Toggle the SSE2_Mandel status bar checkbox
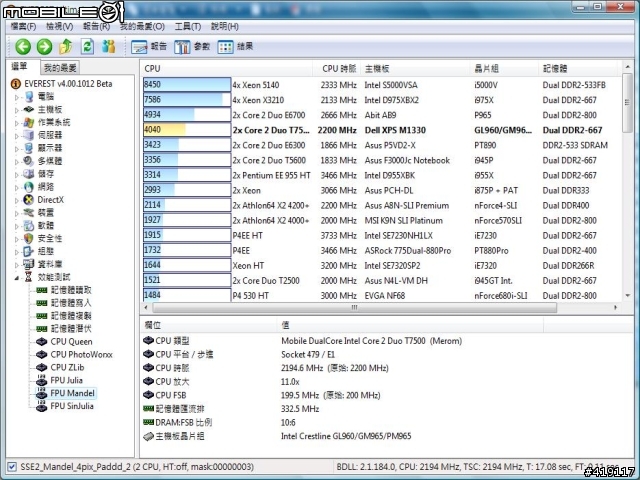The image size is (640, 480). point(12,467)
